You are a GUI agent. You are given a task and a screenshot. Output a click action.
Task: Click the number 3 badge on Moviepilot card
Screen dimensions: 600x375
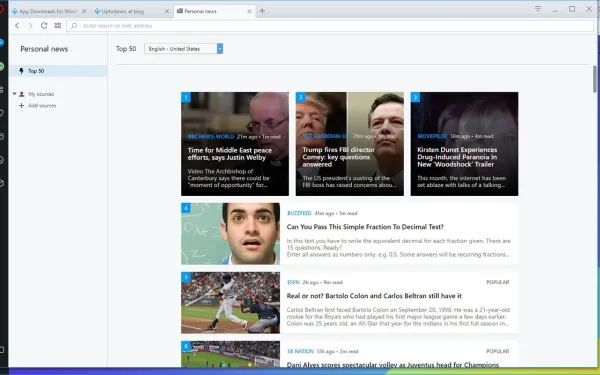pyautogui.click(x=415, y=97)
